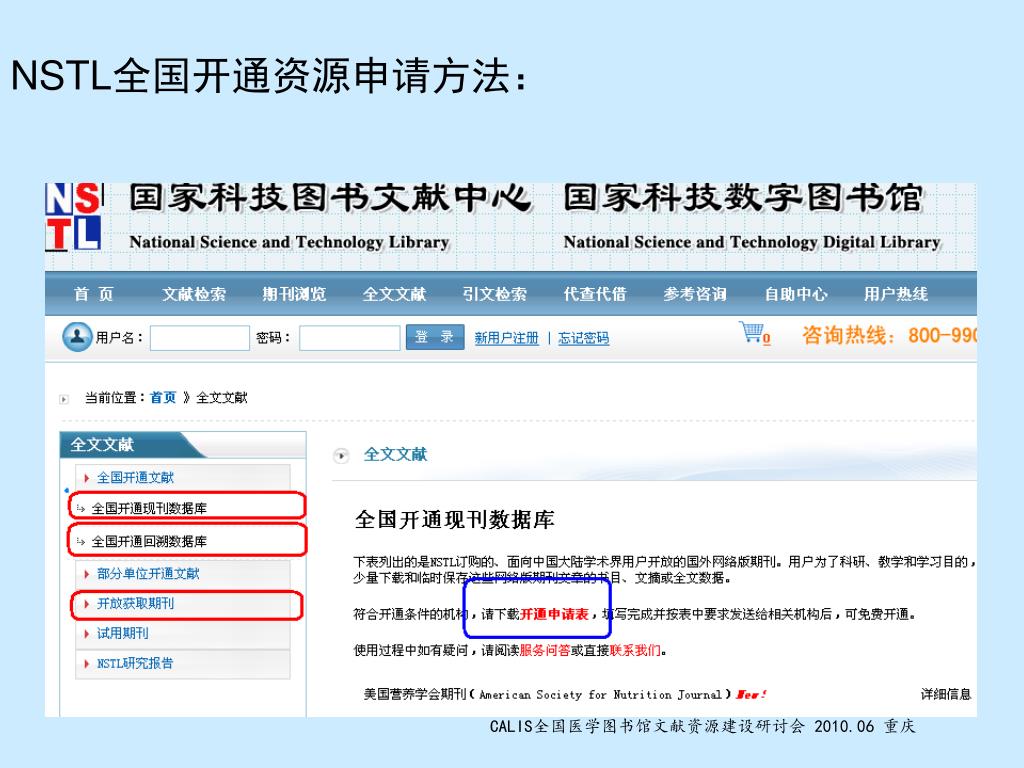Screen dimensions: 1024x768
Task: Click the red arrow beside 部分单位开通文献
Action: (x=87, y=574)
